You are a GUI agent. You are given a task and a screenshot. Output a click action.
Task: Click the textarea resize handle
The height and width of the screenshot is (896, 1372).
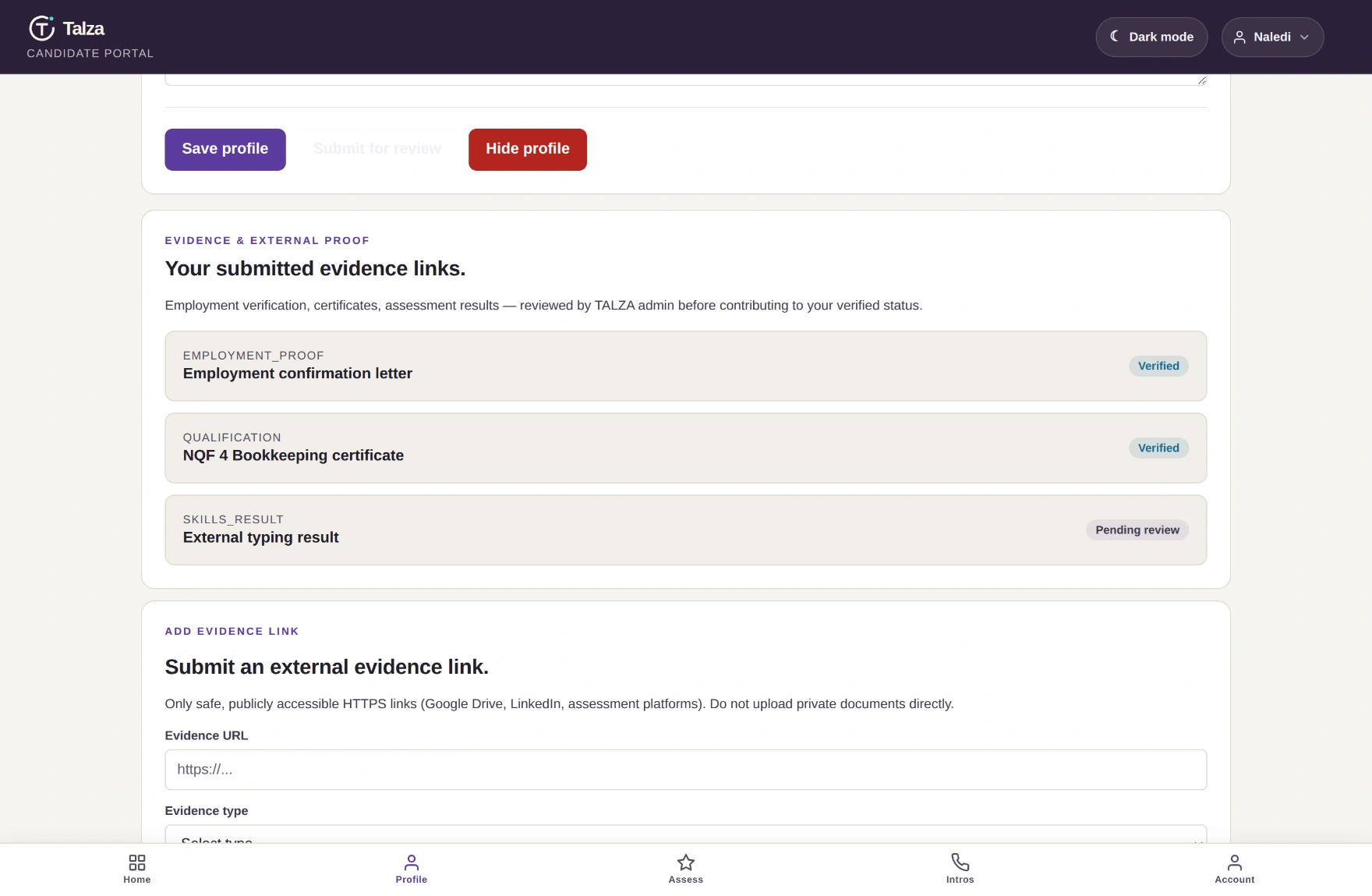click(x=1202, y=80)
